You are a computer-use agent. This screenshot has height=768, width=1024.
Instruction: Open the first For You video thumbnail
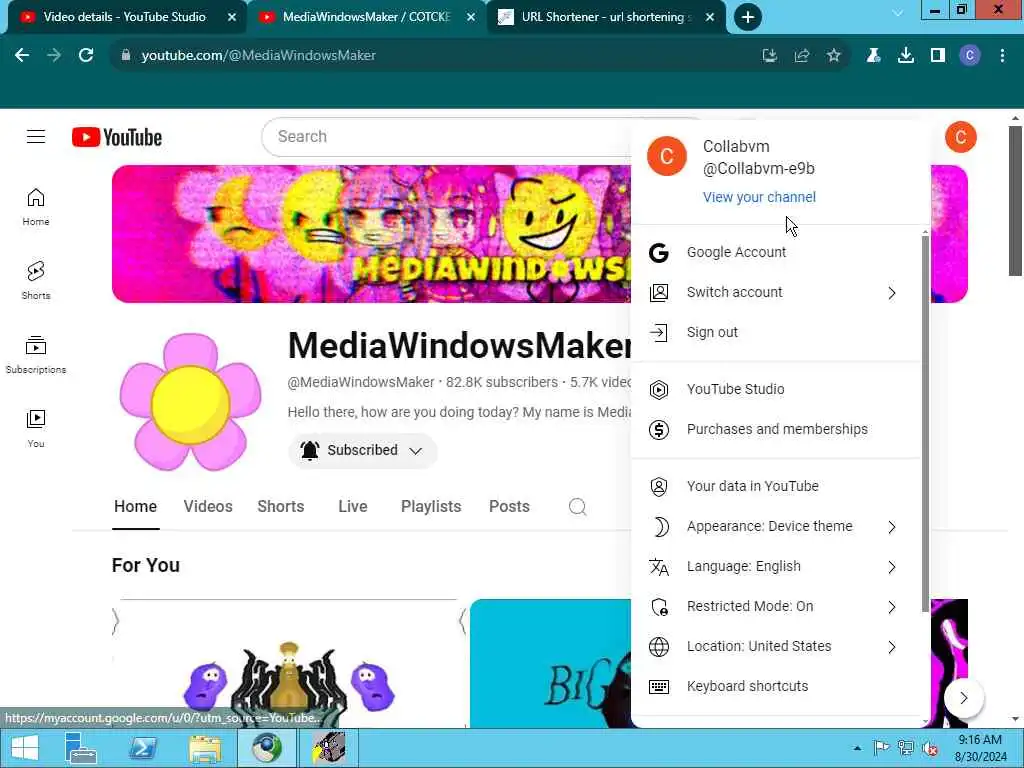[x=288, y=663]
